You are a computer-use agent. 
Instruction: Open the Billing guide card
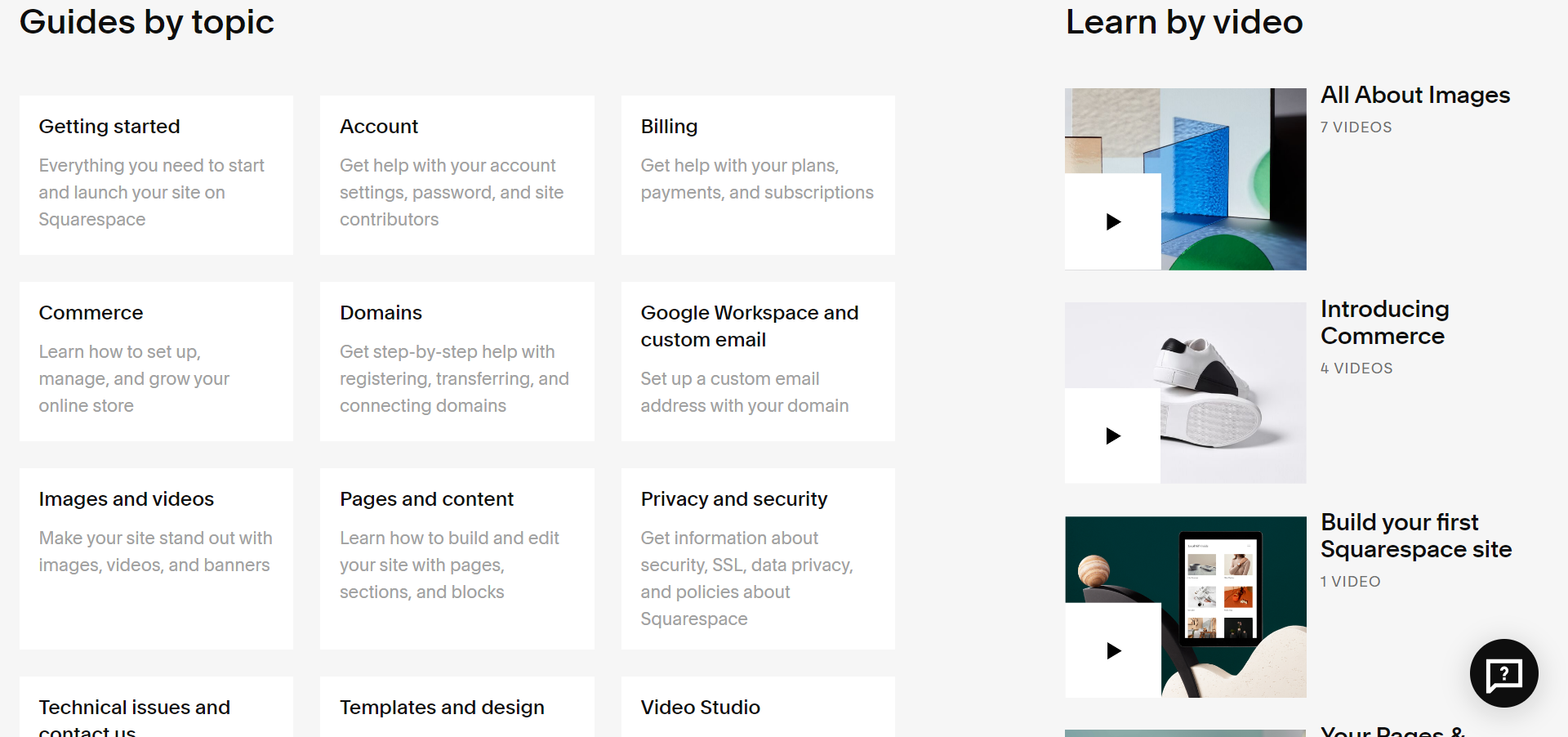757,175
